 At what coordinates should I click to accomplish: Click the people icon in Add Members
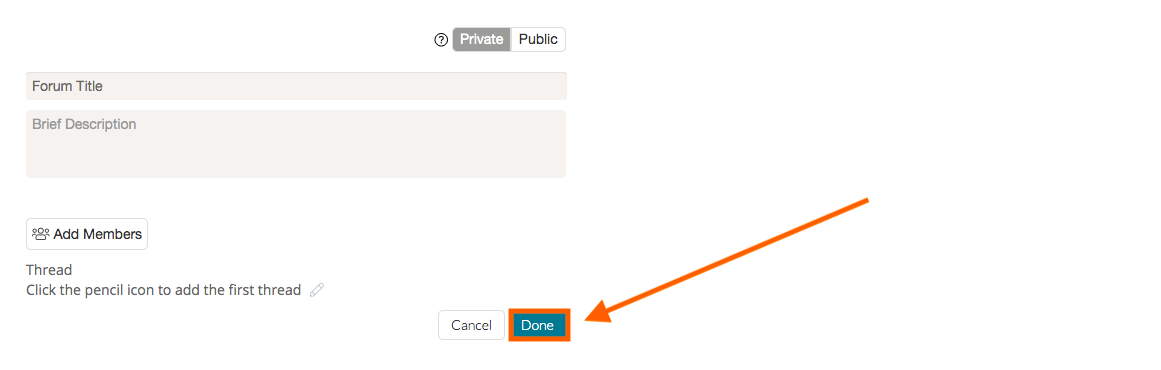pyautogui.click(x=41, y=234)
